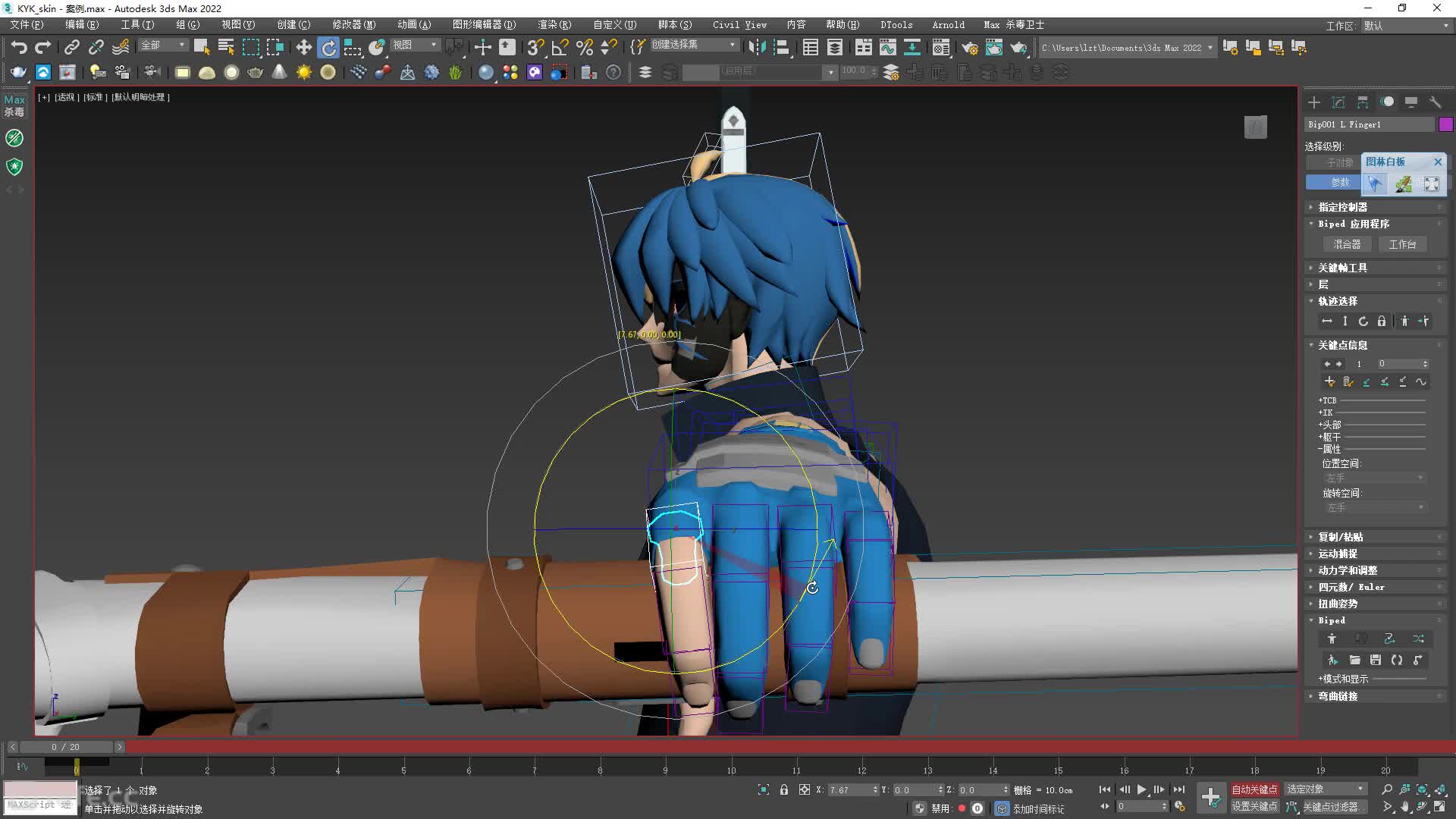
Task: Click the Body Rotation button in 轨迹选择
Action: point(1363,322)
